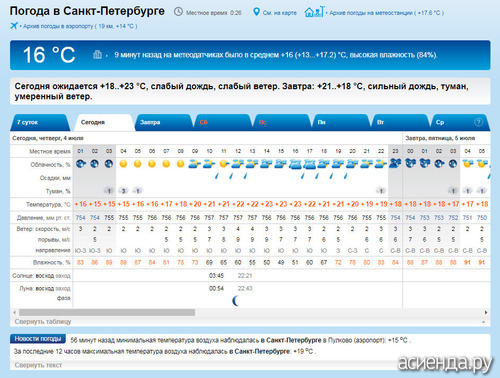
Task: Click the moonset time 22:43
Action: click(245, 288)
